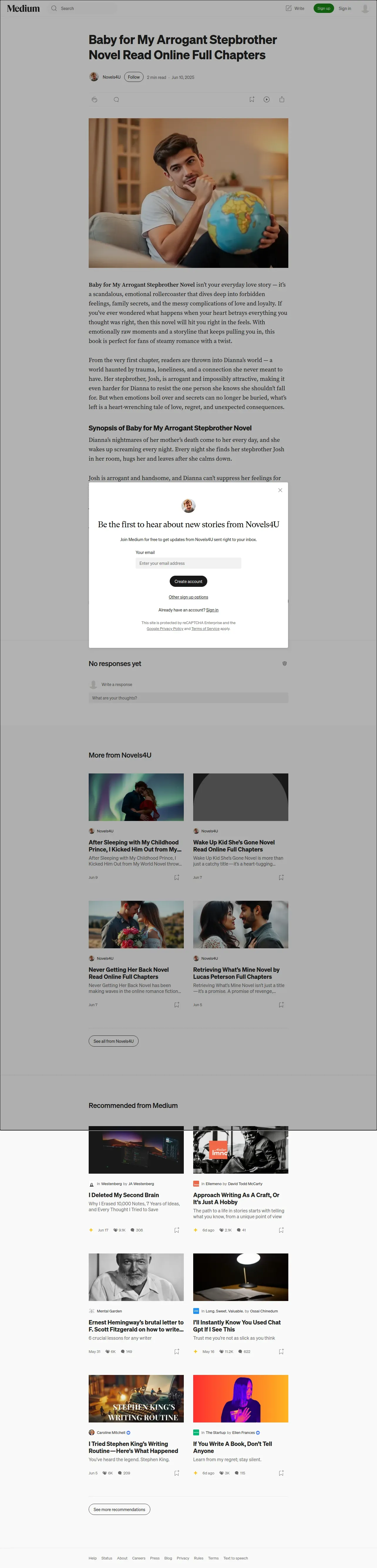Click Terms in the footer
Viewport: 377px width, 1568px height.
click(213, 1558)
